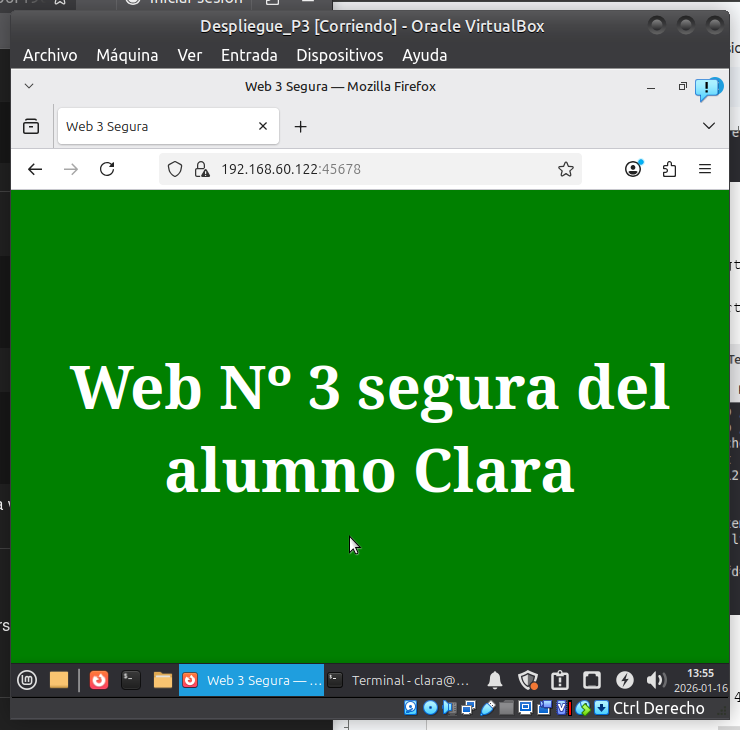This screenshot has width=740, height=730.
Task: Open the Dispositivos menu in VirtualBox
Action: (339, 55)
